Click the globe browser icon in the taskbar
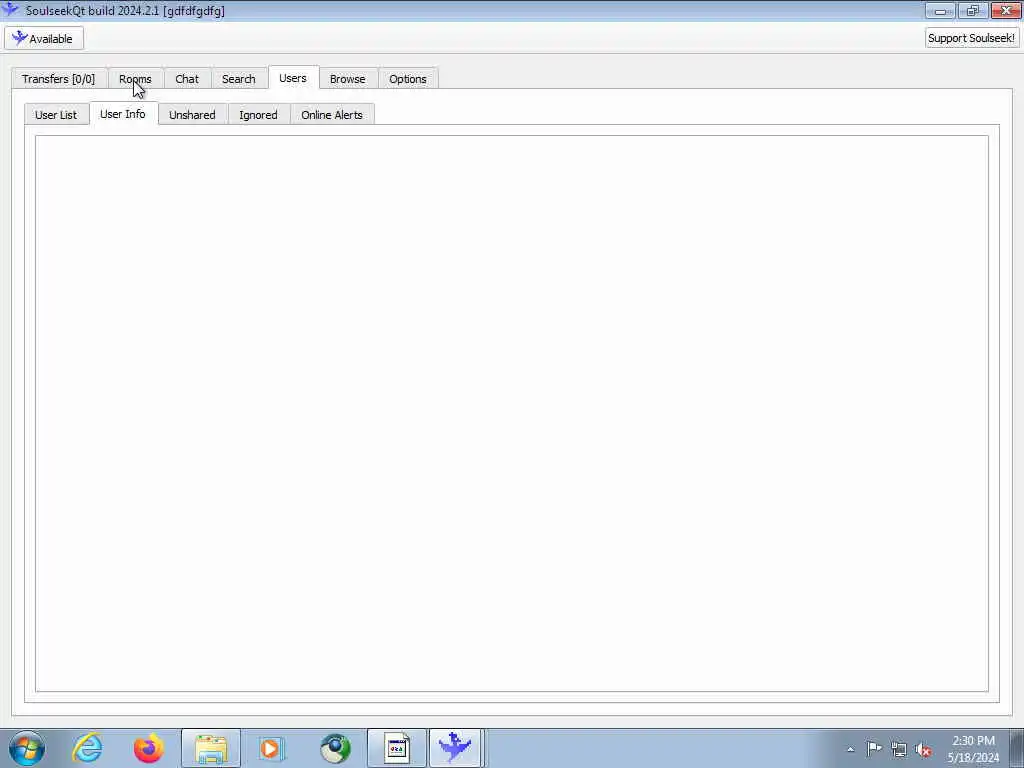Screen dimensions: 1024x768 [x=335, y=748]
